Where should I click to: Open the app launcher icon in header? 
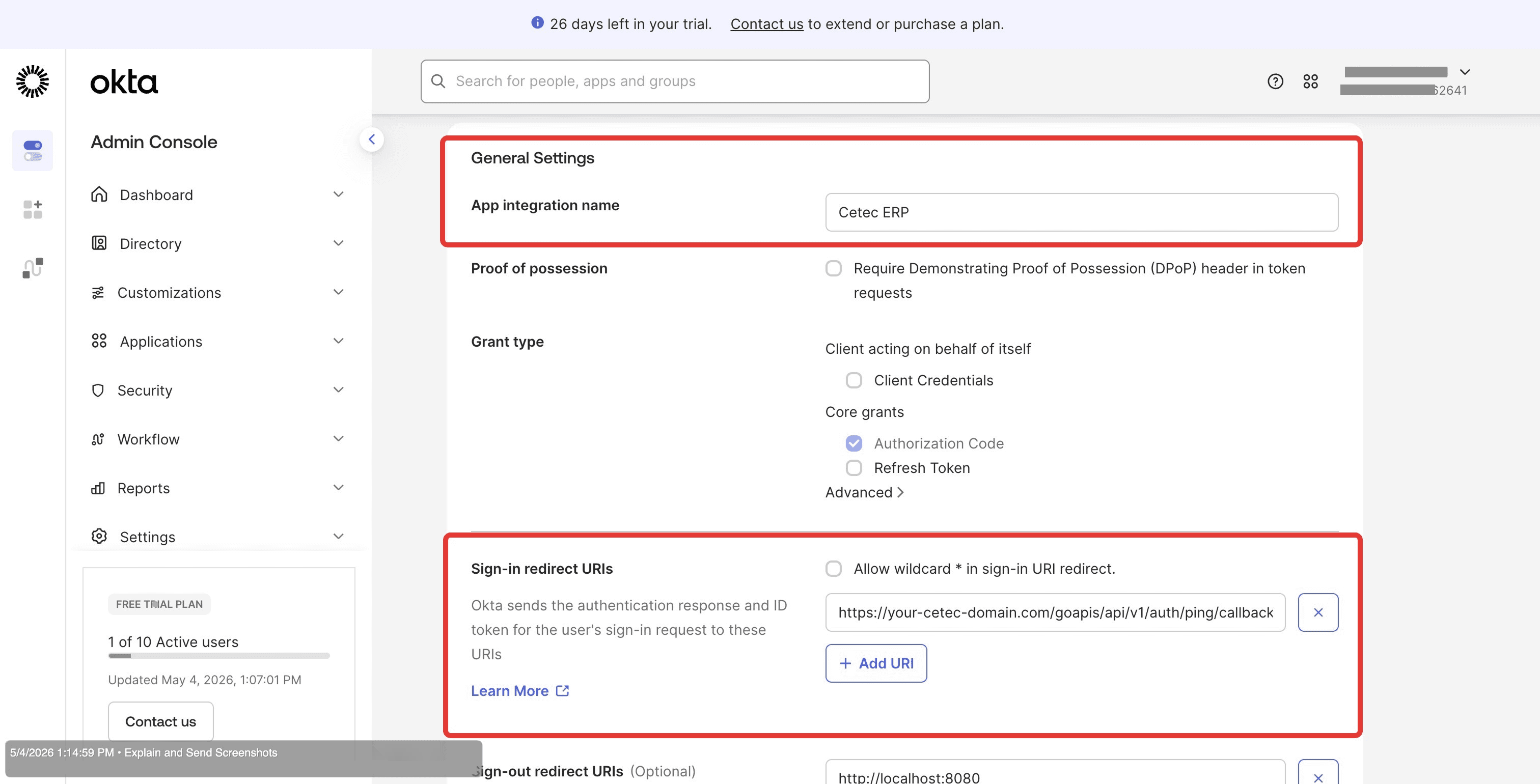point(1310,81)
